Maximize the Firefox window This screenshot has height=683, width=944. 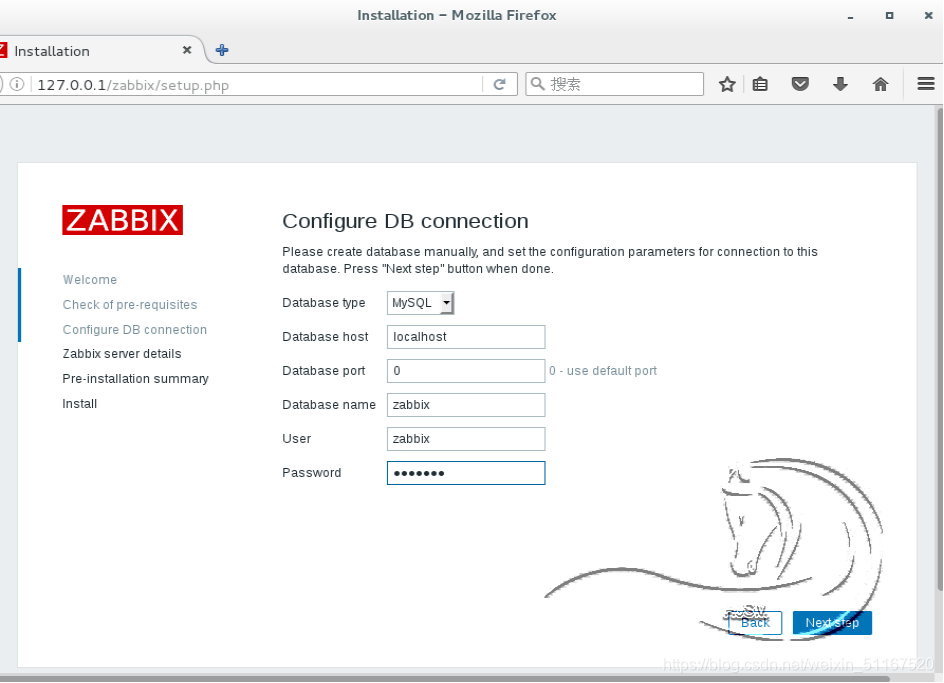(889, 16)
